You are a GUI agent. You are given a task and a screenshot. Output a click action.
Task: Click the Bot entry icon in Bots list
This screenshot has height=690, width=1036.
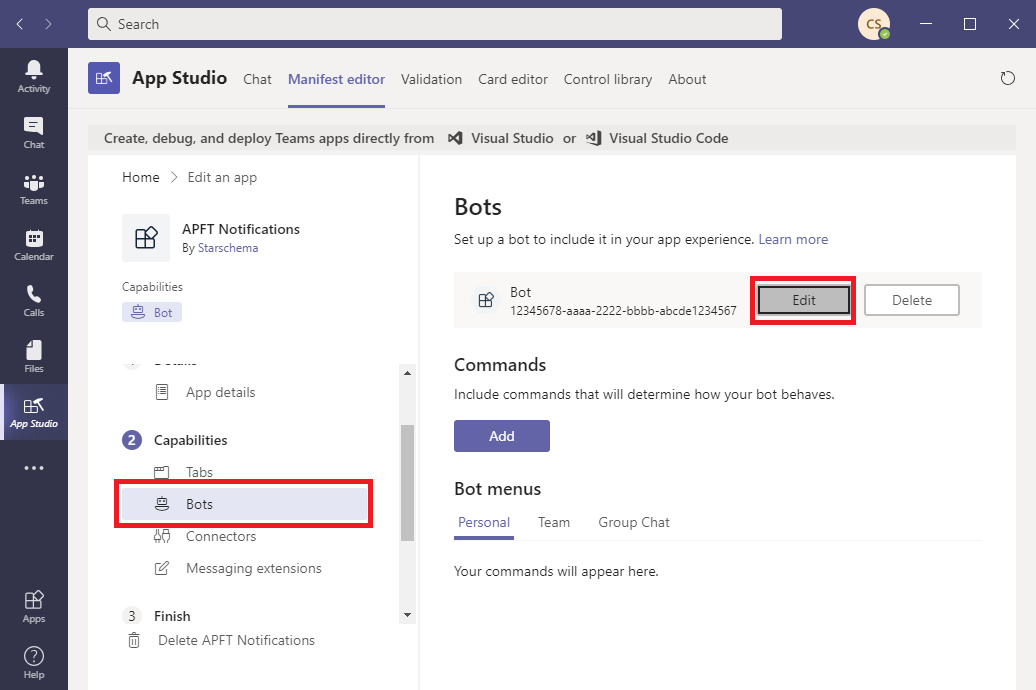[486, 300]
